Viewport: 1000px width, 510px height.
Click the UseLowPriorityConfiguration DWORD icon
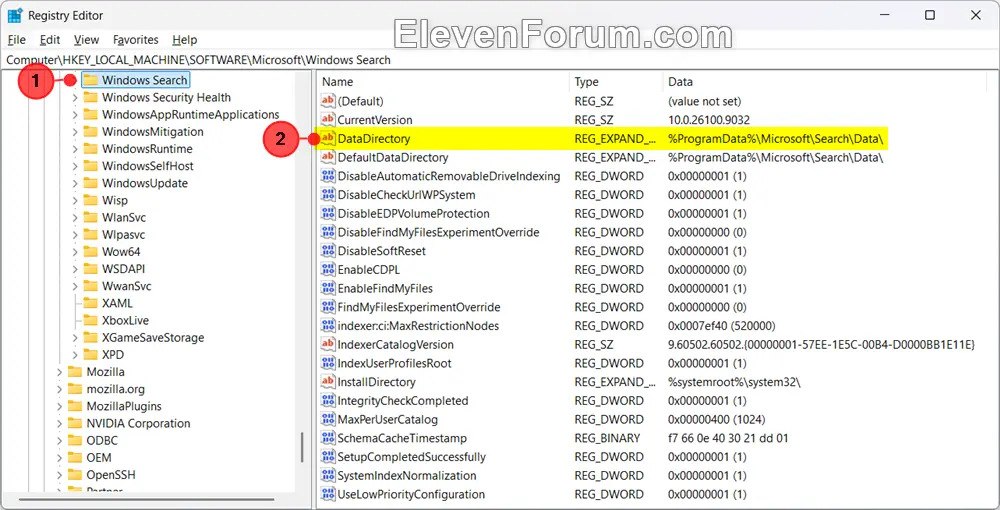(x=328, y=494)
